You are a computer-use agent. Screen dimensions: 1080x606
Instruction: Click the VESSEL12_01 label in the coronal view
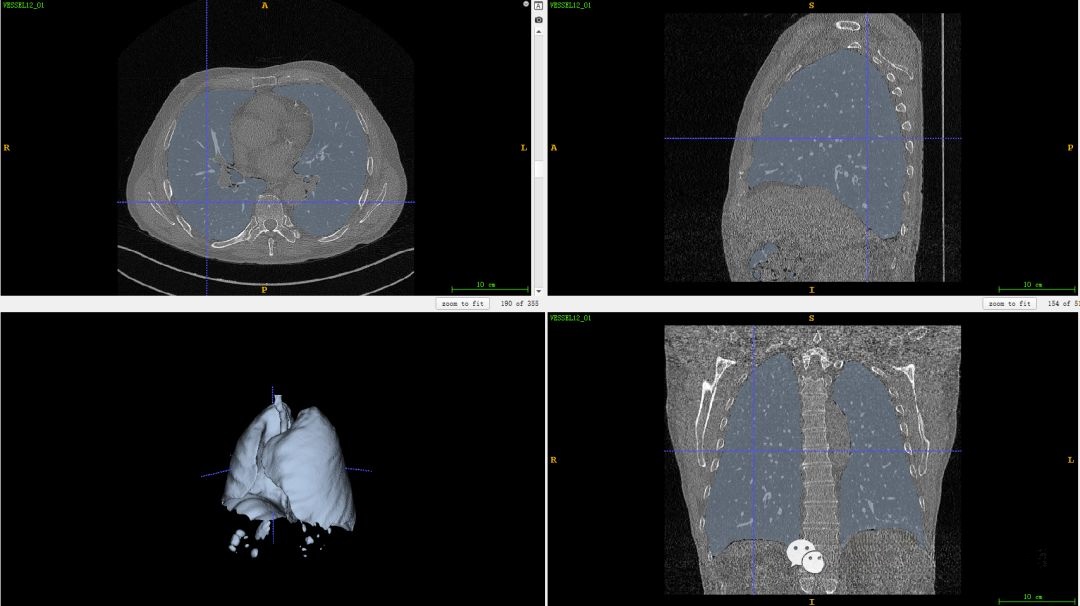coord(570,317)
